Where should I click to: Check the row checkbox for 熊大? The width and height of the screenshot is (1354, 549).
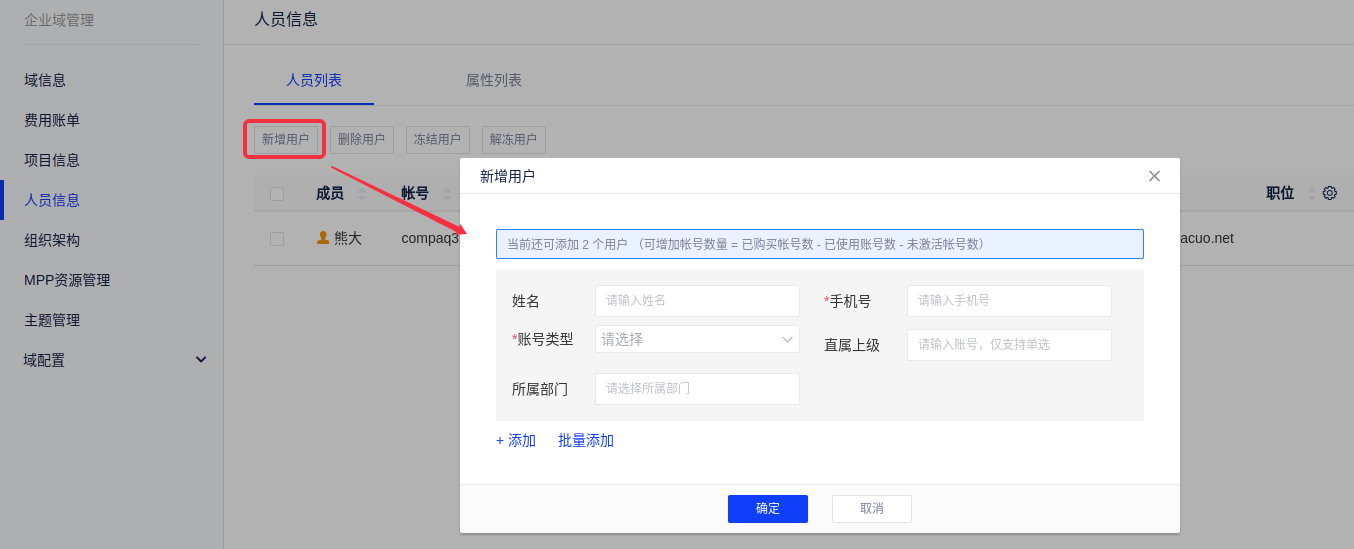(x=277, y=239)
